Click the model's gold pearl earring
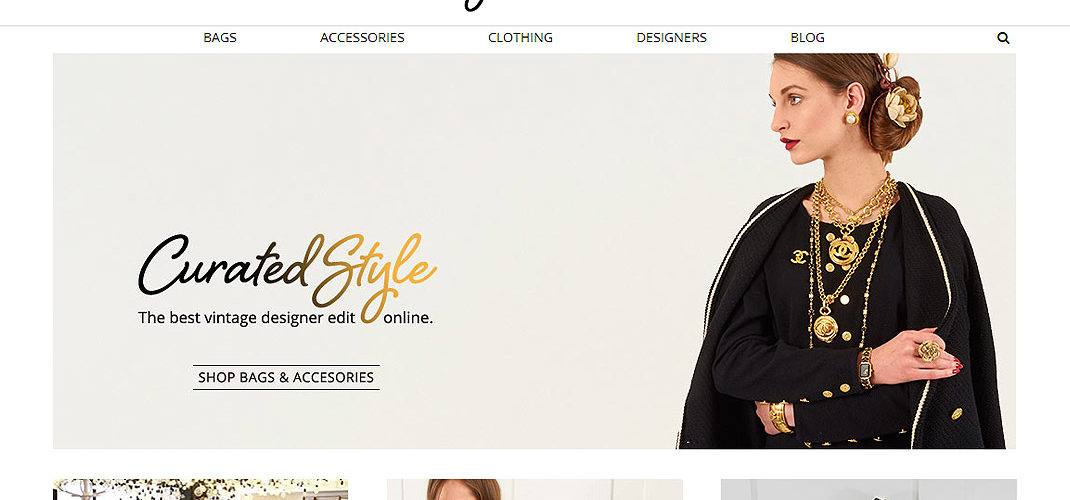Image resolution: width=1070 pixels, height=500 pixels. 850,119
